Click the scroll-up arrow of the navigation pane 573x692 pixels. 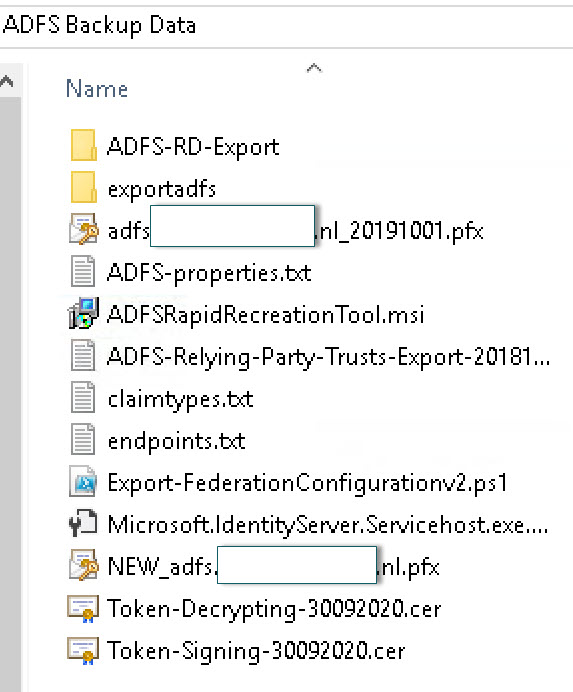coord(7,81)
